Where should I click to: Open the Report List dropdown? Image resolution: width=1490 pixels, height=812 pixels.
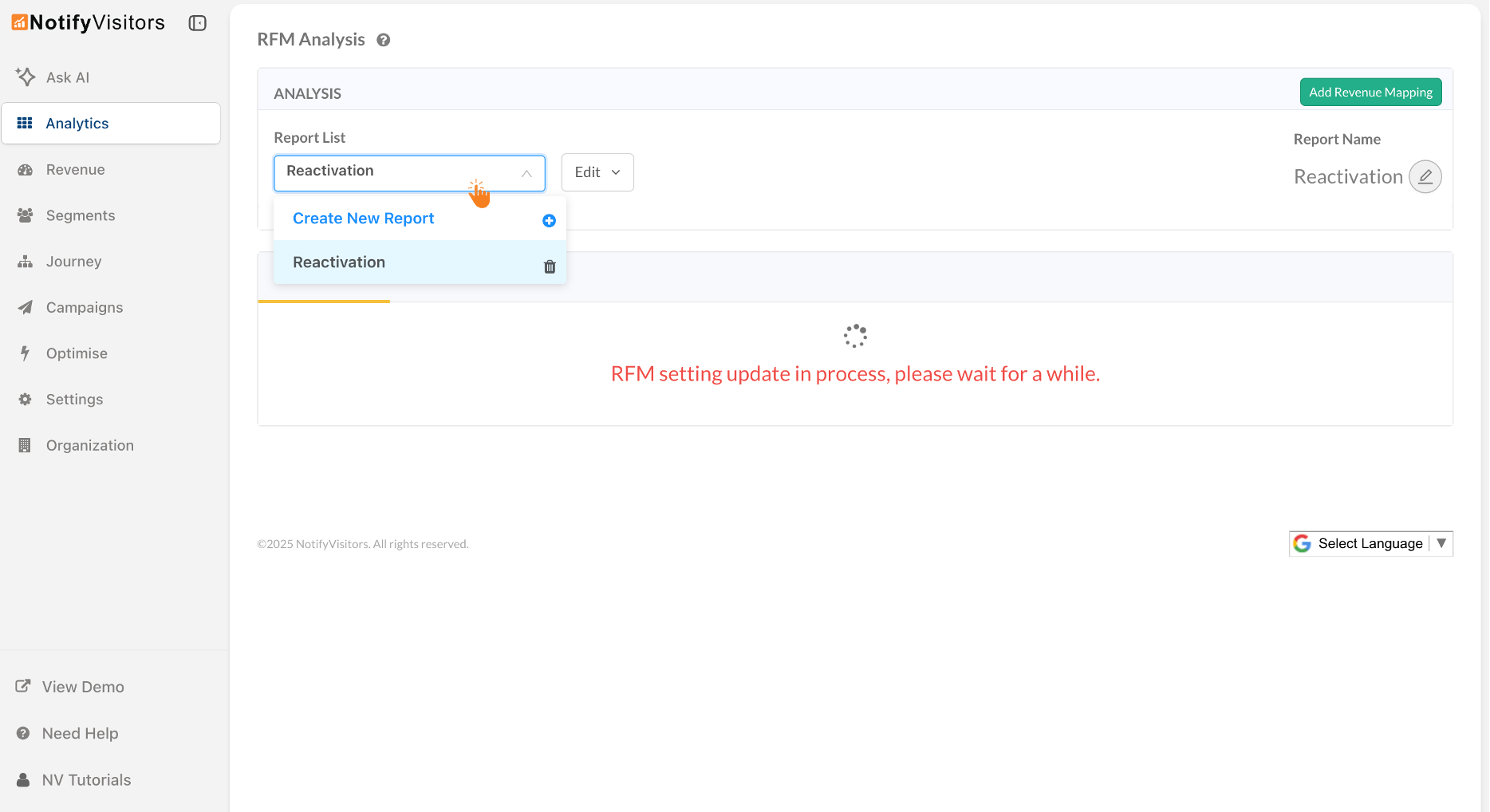pyautogui.click(x=409, y=172)
